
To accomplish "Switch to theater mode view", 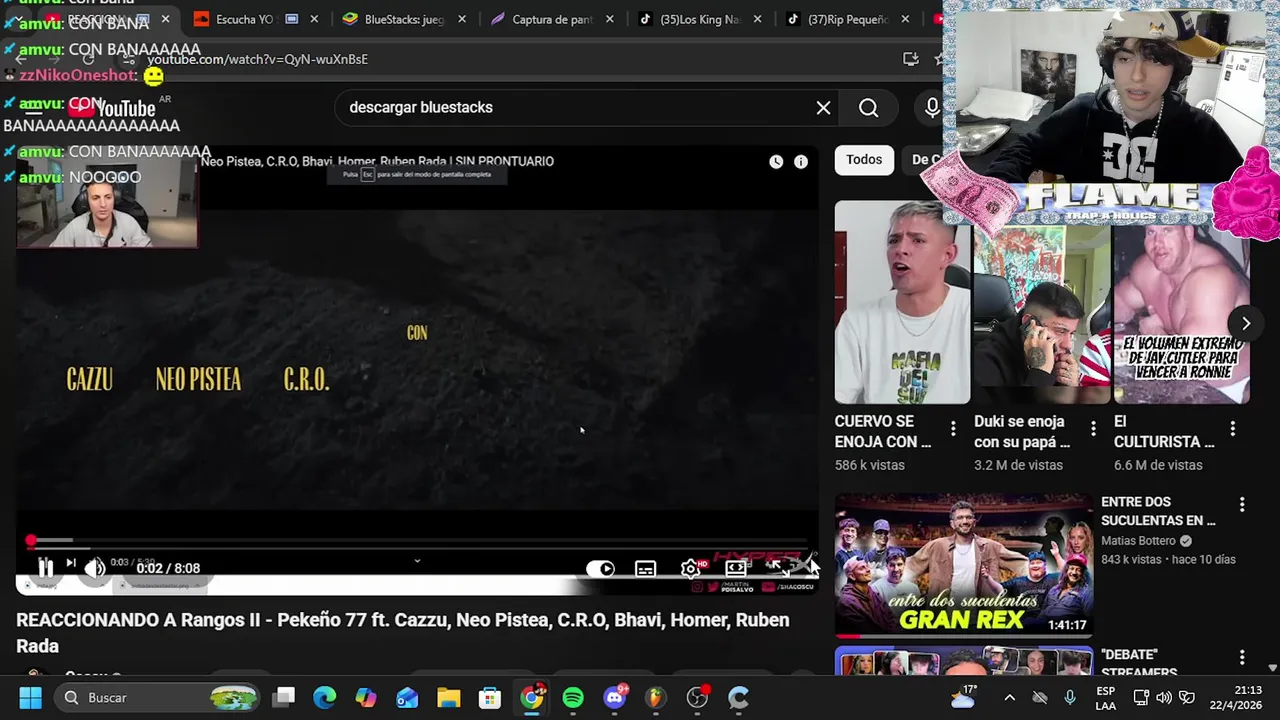I will coord(736,568).
